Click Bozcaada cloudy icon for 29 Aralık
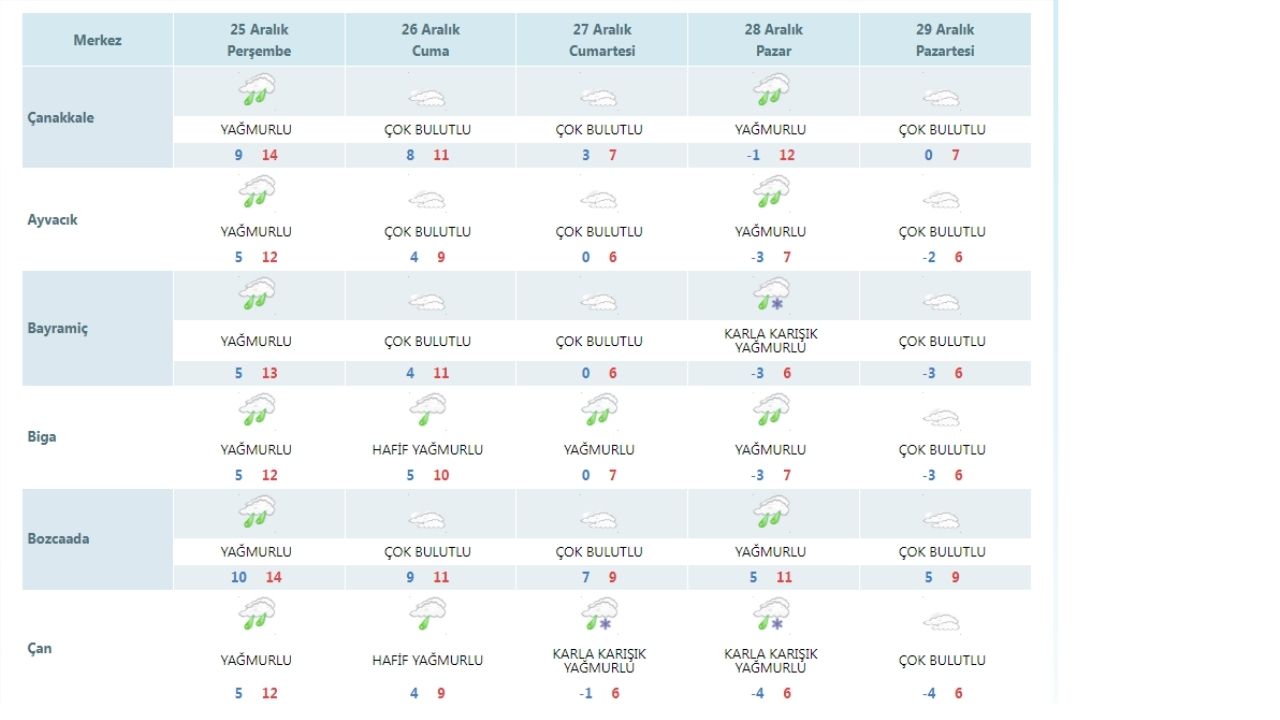 [x=942, y=520]
